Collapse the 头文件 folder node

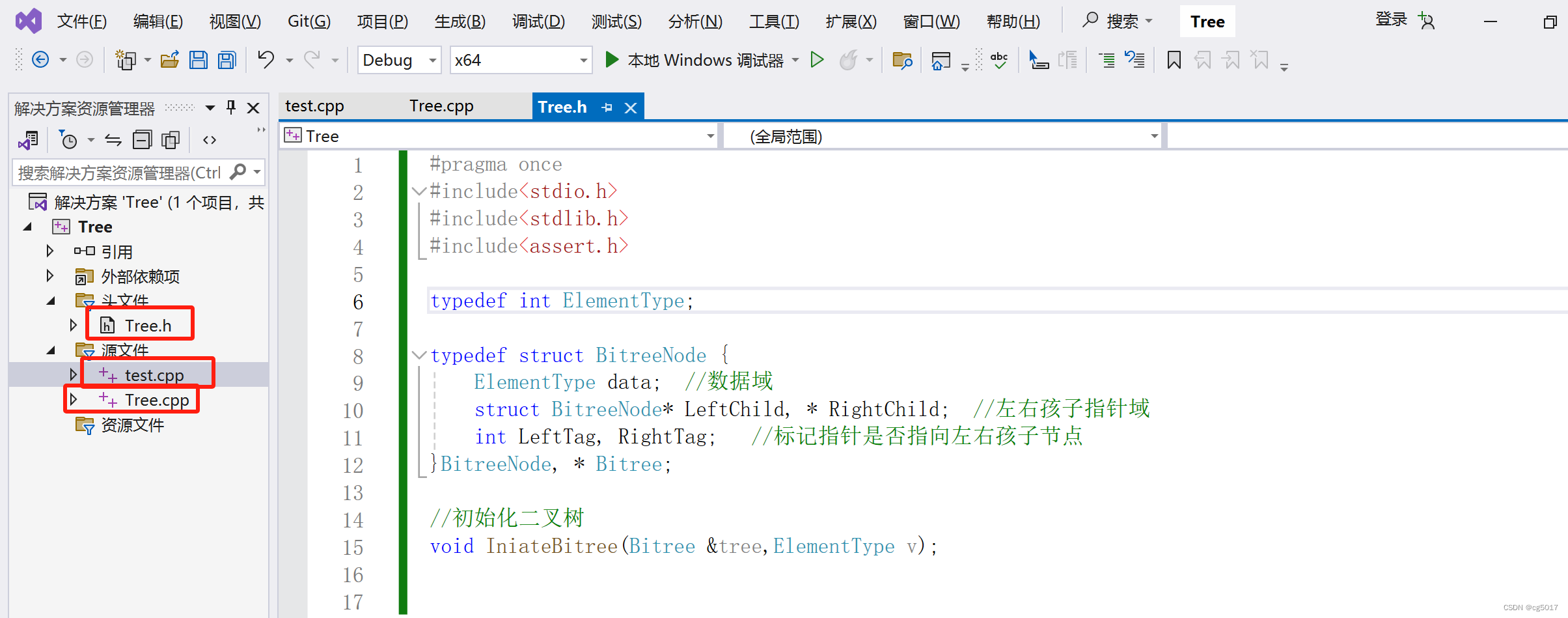click(51, 301)
